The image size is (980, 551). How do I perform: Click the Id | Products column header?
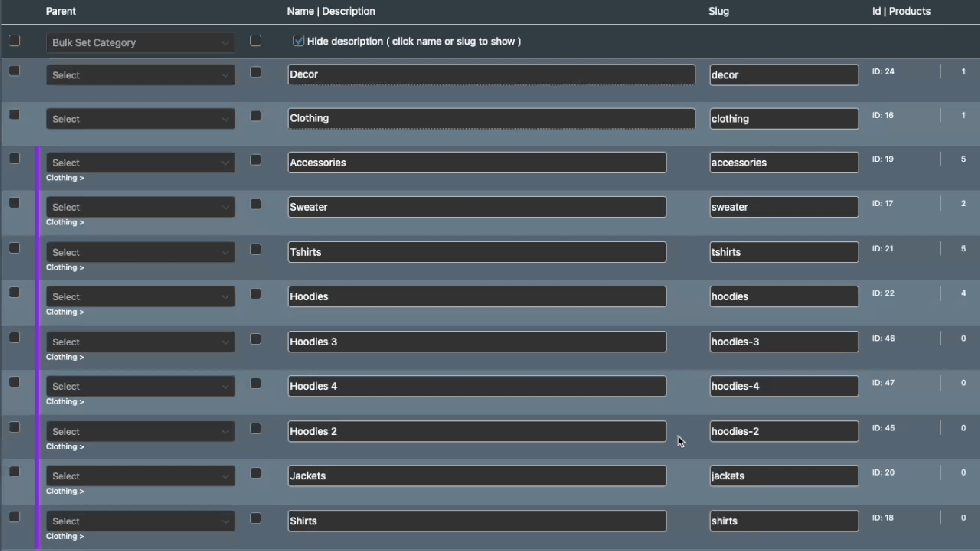[901, 11]
